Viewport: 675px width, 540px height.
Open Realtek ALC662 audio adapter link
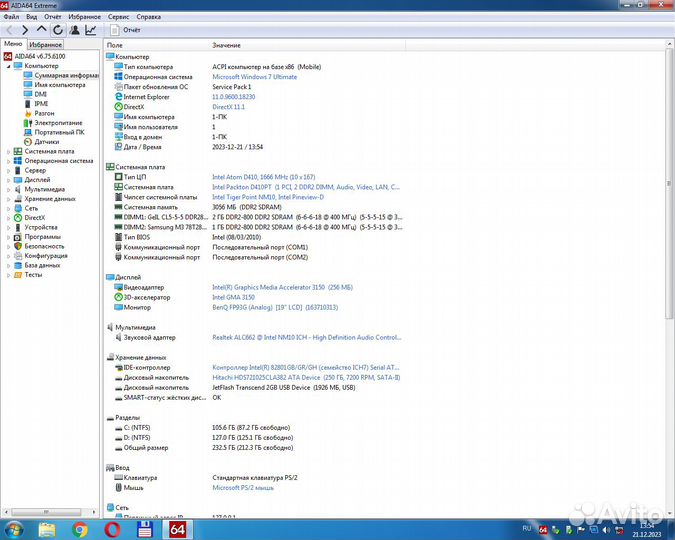coord(307,338)
